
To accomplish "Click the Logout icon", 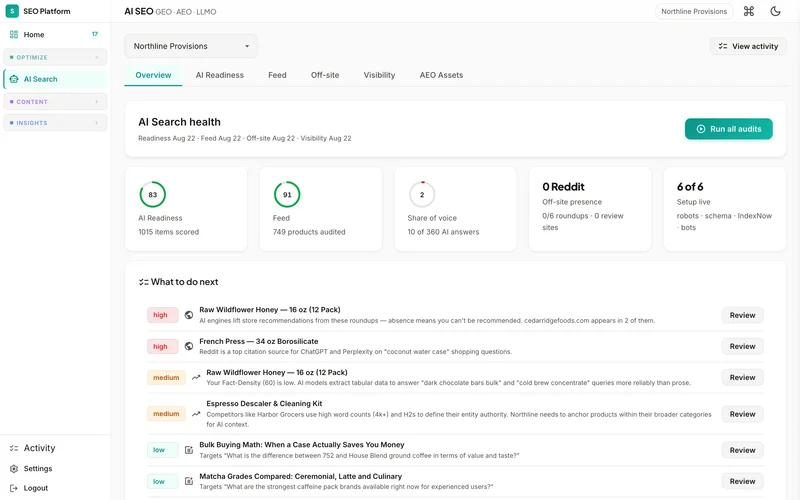I will tap(14, 488).
